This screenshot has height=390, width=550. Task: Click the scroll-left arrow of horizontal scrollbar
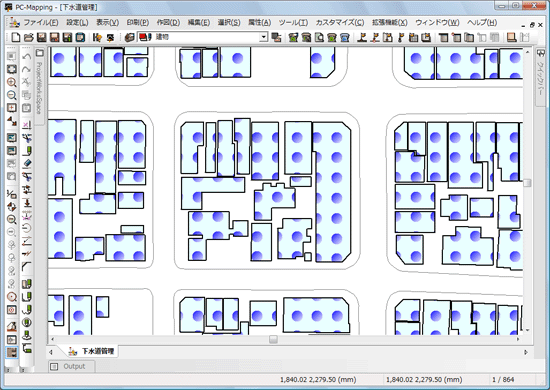52,339
